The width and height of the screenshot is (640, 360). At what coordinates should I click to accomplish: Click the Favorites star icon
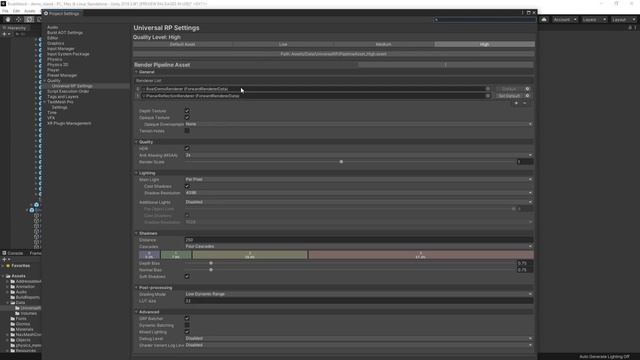[8, 266]
